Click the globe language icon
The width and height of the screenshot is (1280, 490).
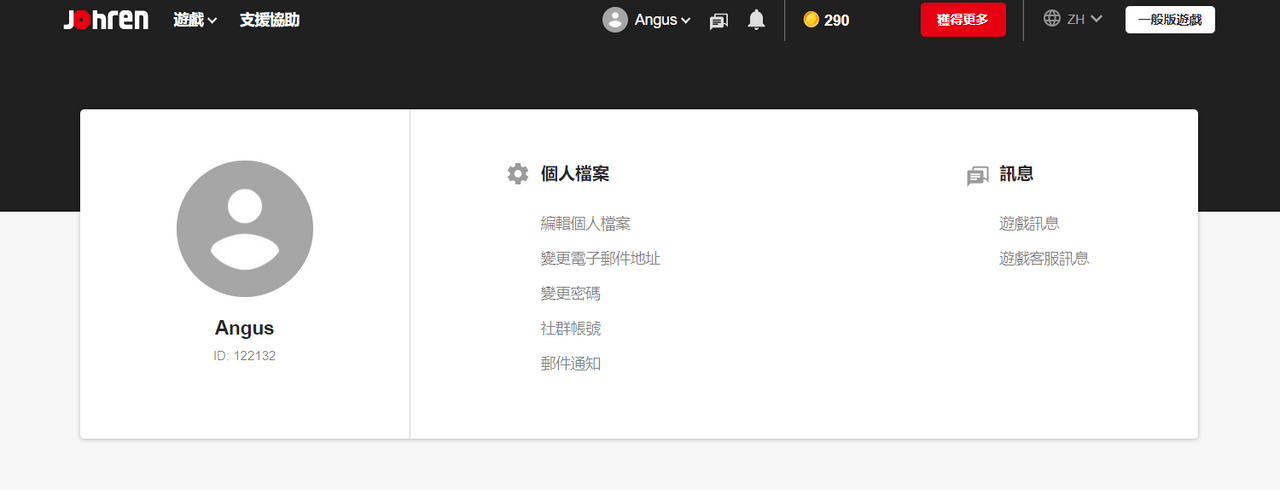click(x=1051, y=19)
